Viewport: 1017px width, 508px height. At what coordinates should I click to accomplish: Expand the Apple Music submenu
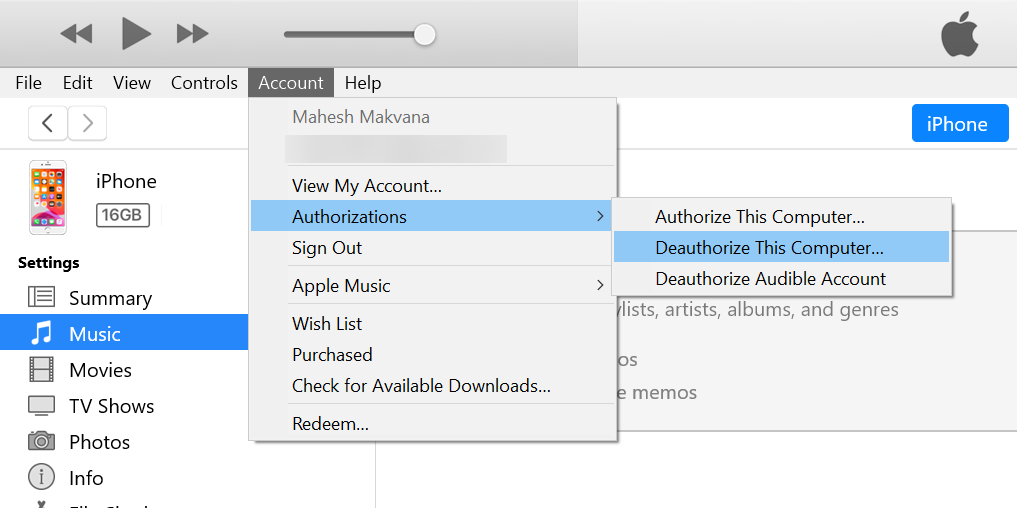point(433,285)
